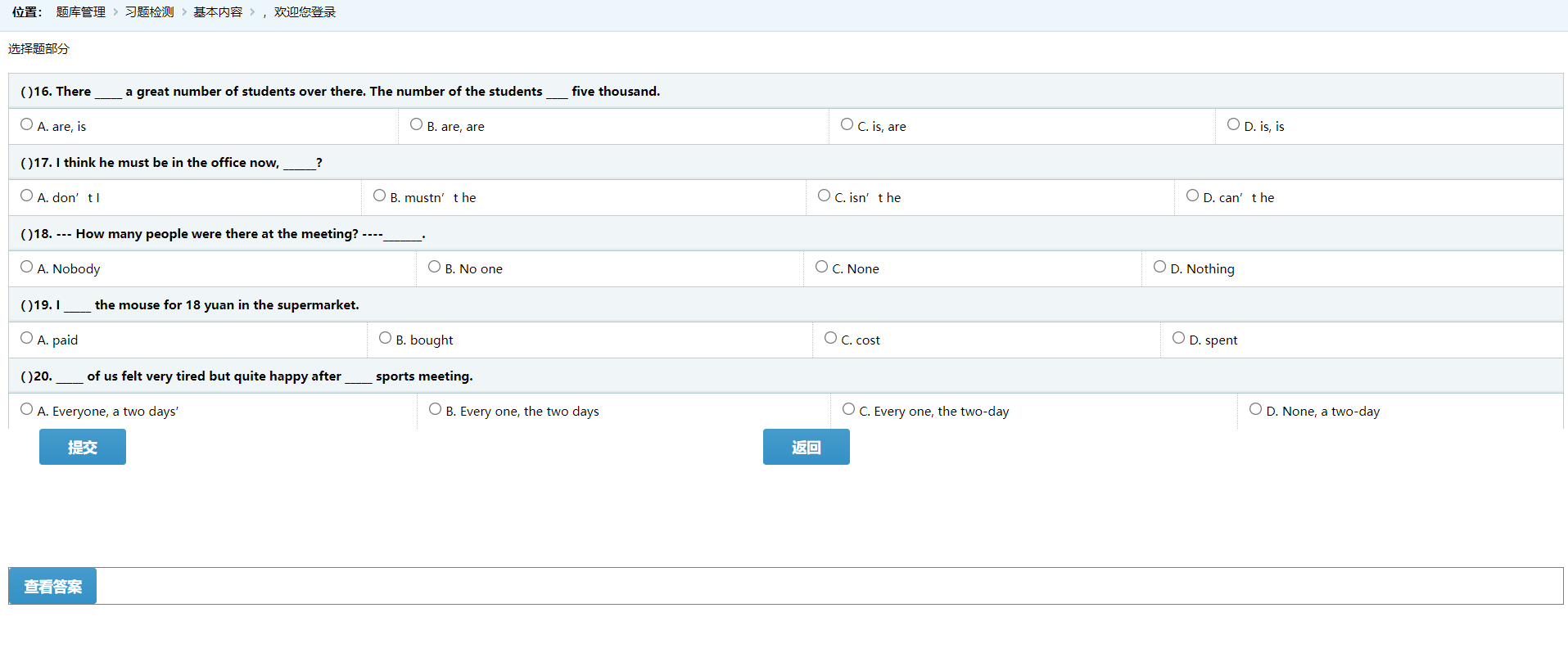Click the question 18 'How many people' text
This screenshot has height=662, width=1568.
tap(223, 234)
